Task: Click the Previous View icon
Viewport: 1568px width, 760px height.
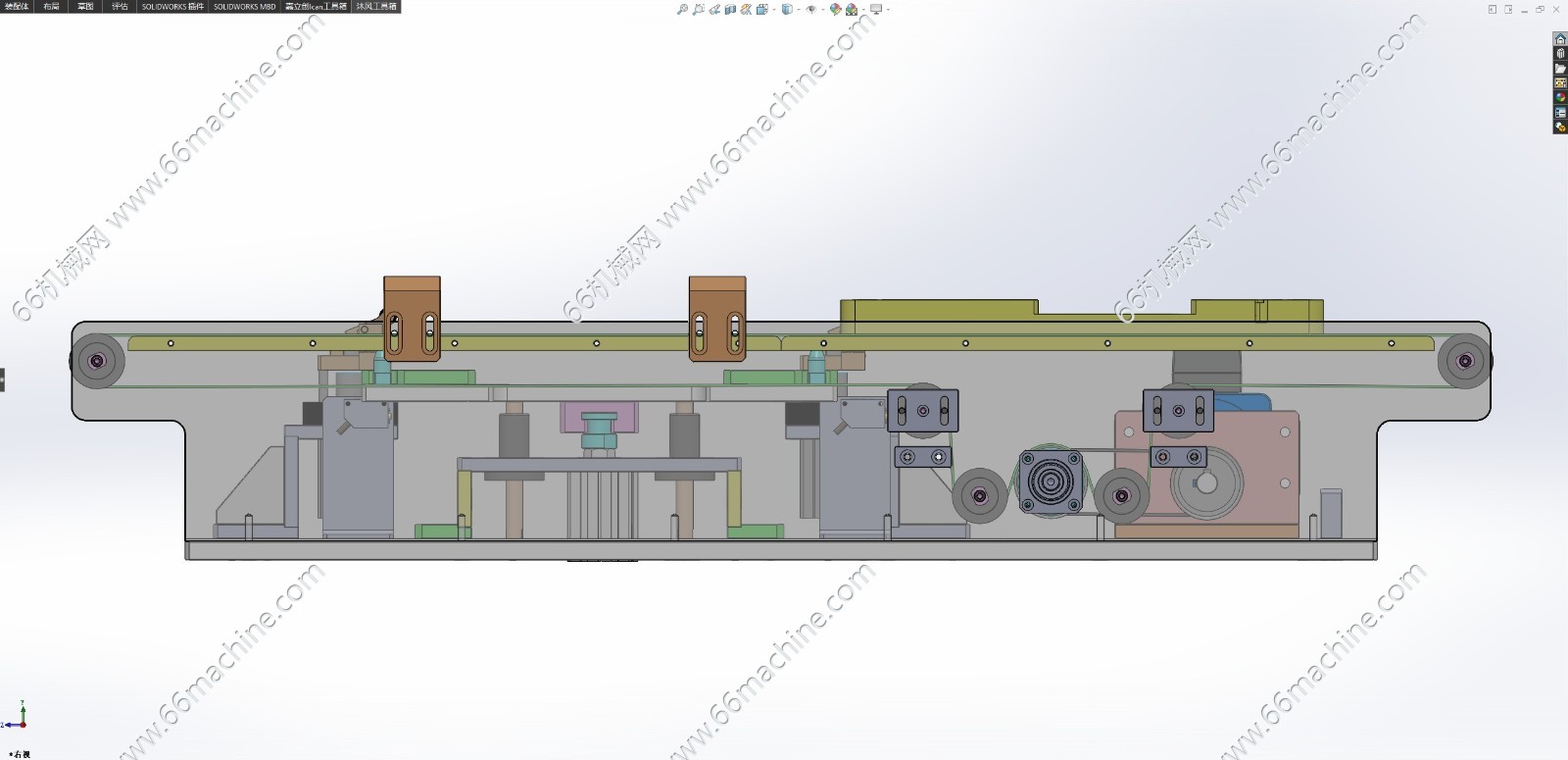Action: click(714, 9)
